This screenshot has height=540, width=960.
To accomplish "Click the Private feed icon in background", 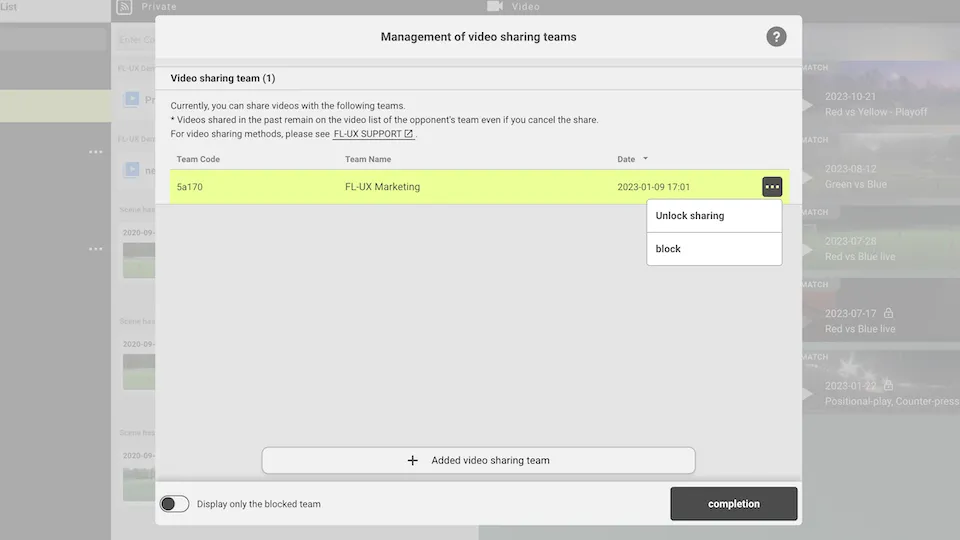I will pyautogui.click(x=124, y=7).
